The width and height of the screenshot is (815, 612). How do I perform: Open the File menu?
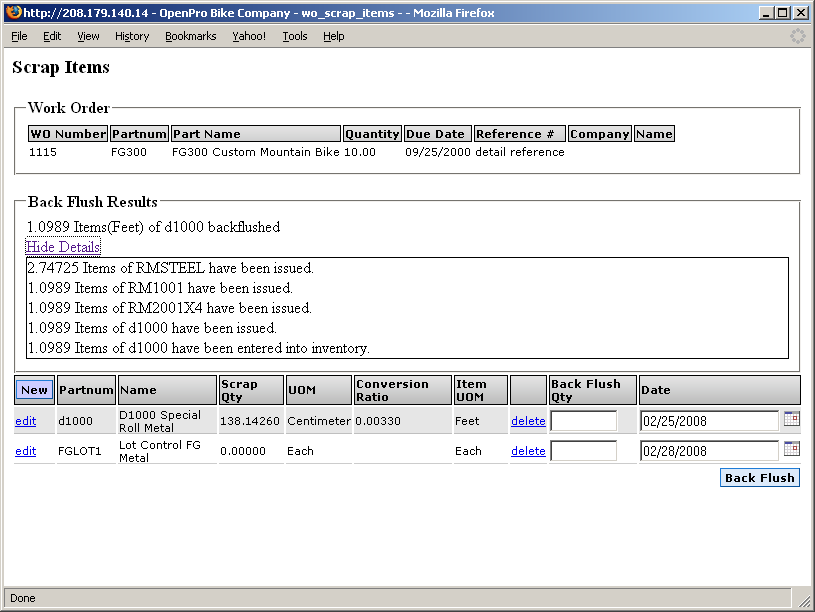(19, 36)
